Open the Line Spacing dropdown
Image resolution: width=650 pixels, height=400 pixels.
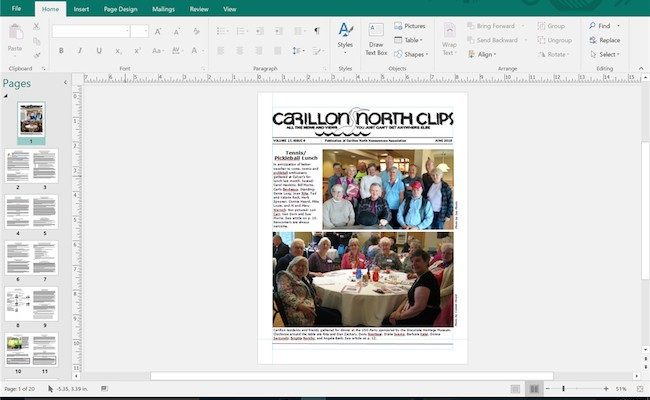coord(298,51)
